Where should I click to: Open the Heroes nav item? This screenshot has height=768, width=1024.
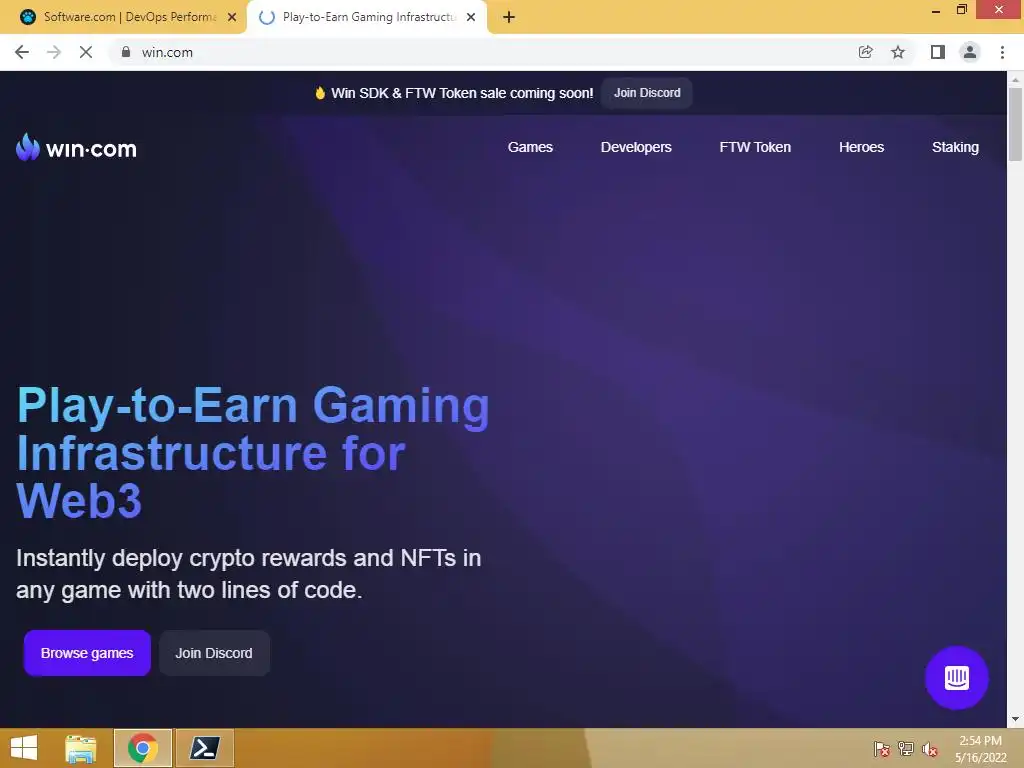coord(861,147)
